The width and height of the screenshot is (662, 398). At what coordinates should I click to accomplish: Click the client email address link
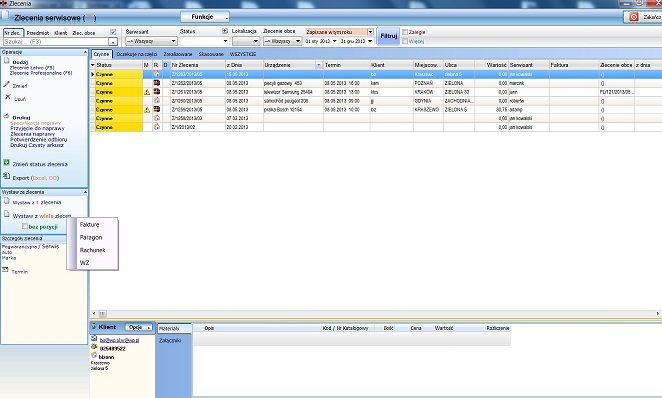(119, 340)
